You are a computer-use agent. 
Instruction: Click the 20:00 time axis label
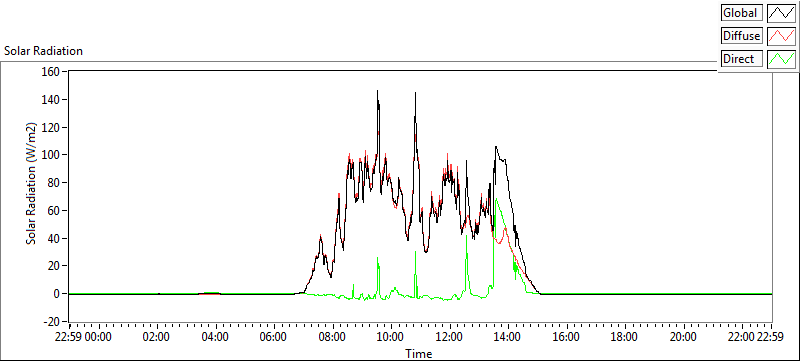(x=684, y=336)
